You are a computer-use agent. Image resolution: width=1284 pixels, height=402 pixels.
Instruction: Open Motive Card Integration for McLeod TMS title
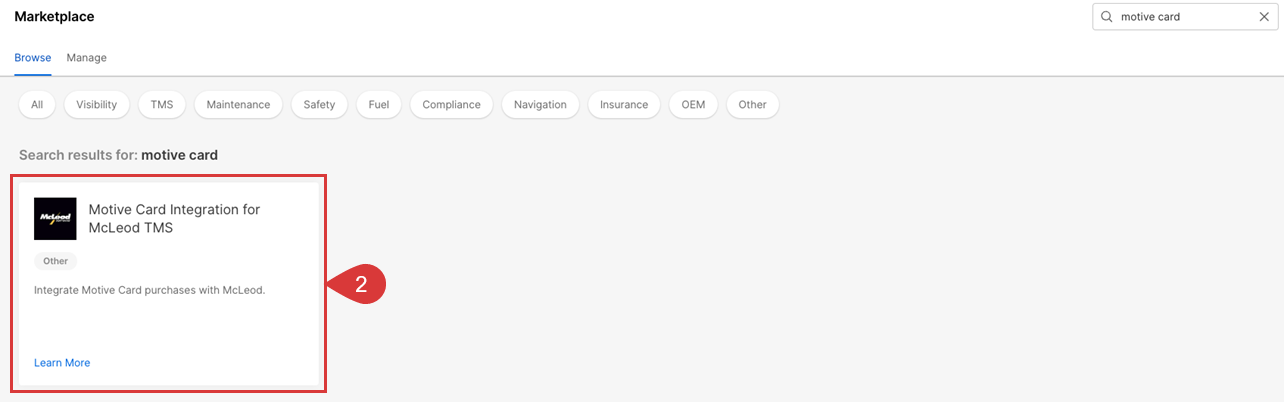point(174,218)
